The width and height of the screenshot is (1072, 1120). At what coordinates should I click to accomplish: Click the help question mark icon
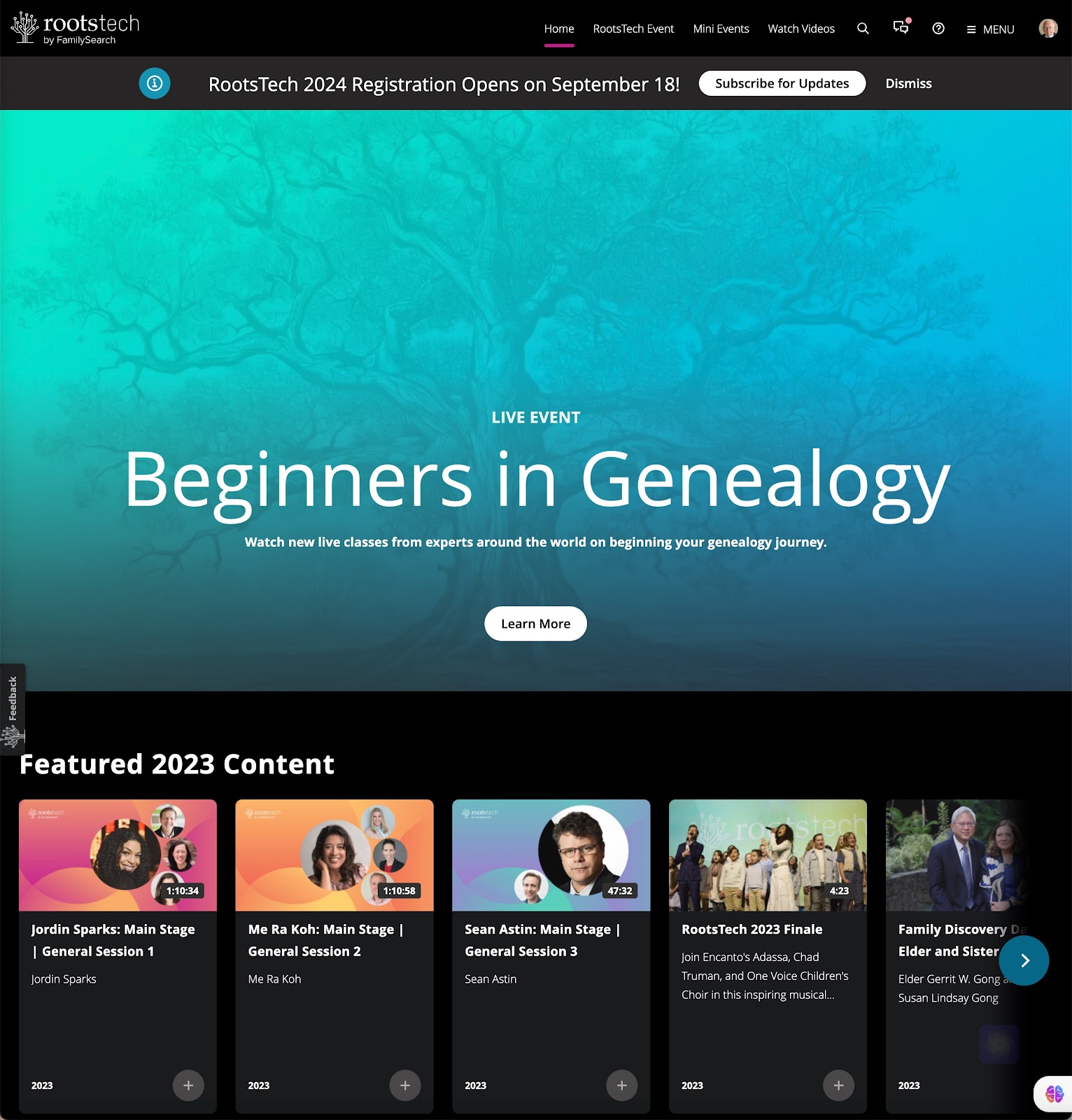[x=938, y=29]
